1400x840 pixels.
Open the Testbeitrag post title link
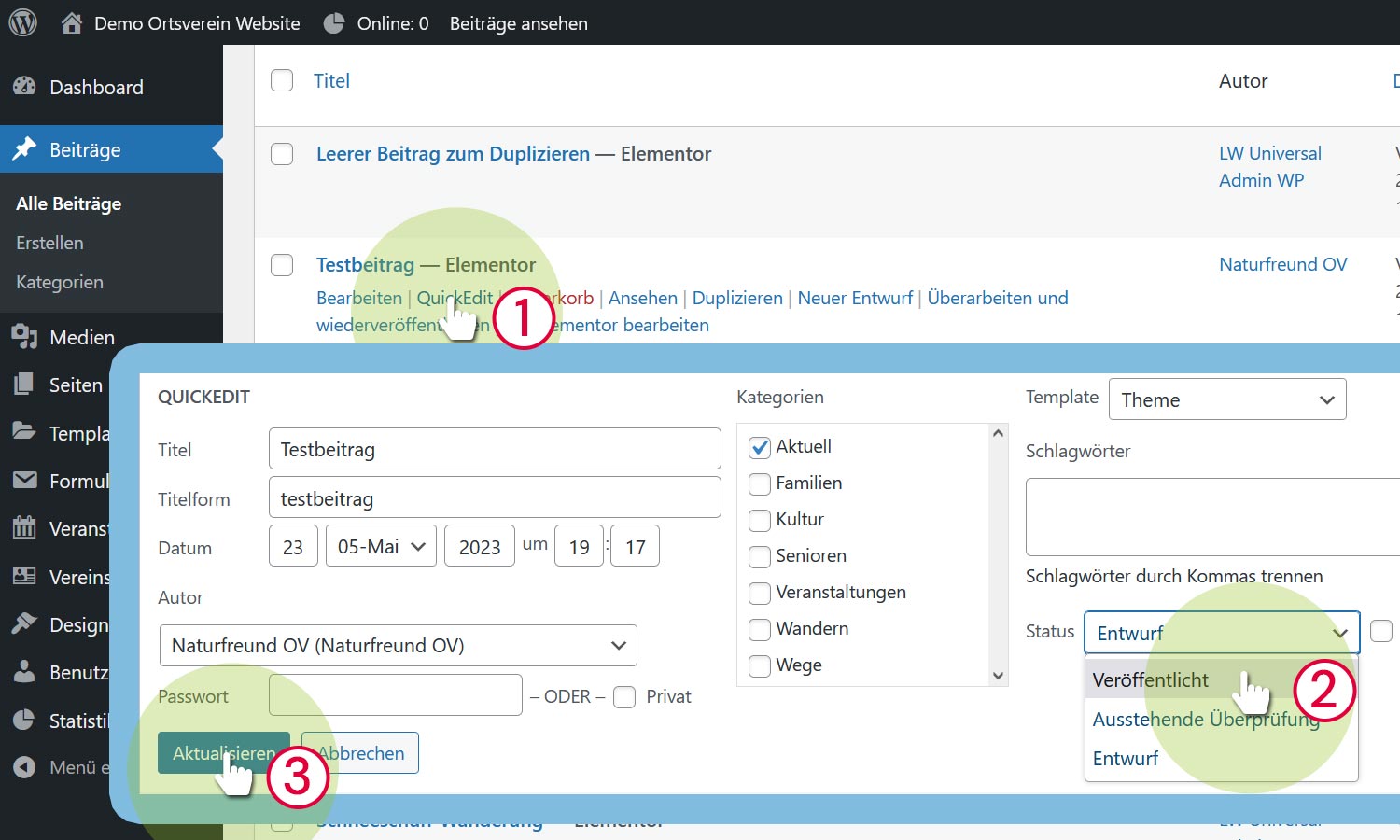coord(365,265)
